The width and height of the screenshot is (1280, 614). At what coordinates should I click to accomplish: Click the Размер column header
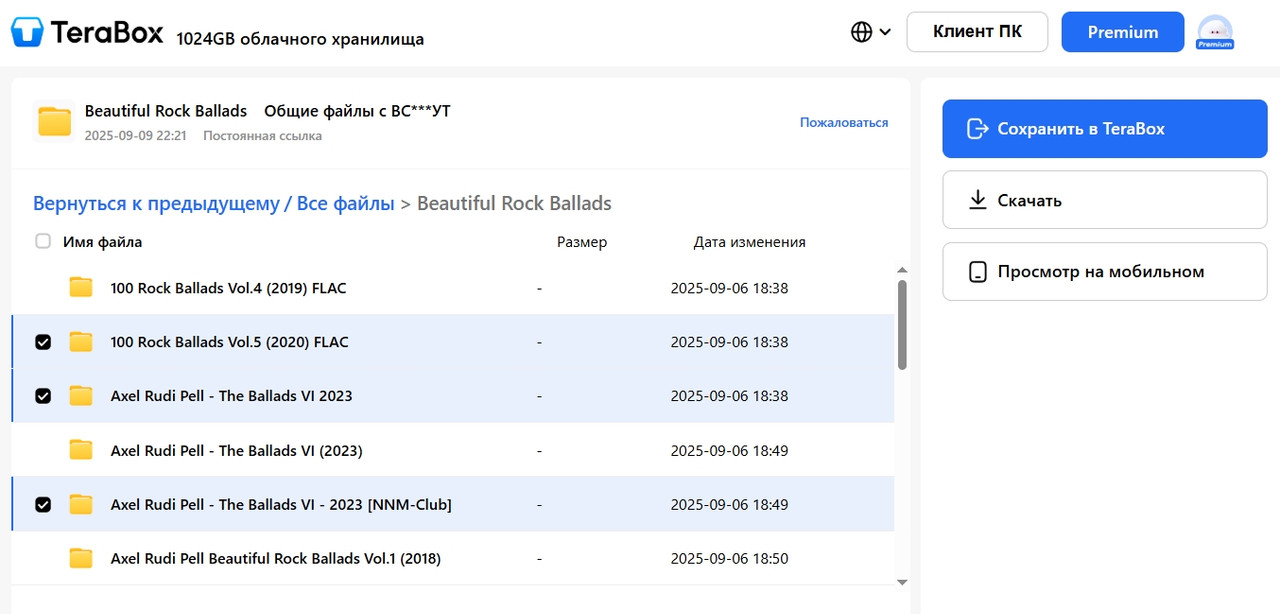(582, 242)
